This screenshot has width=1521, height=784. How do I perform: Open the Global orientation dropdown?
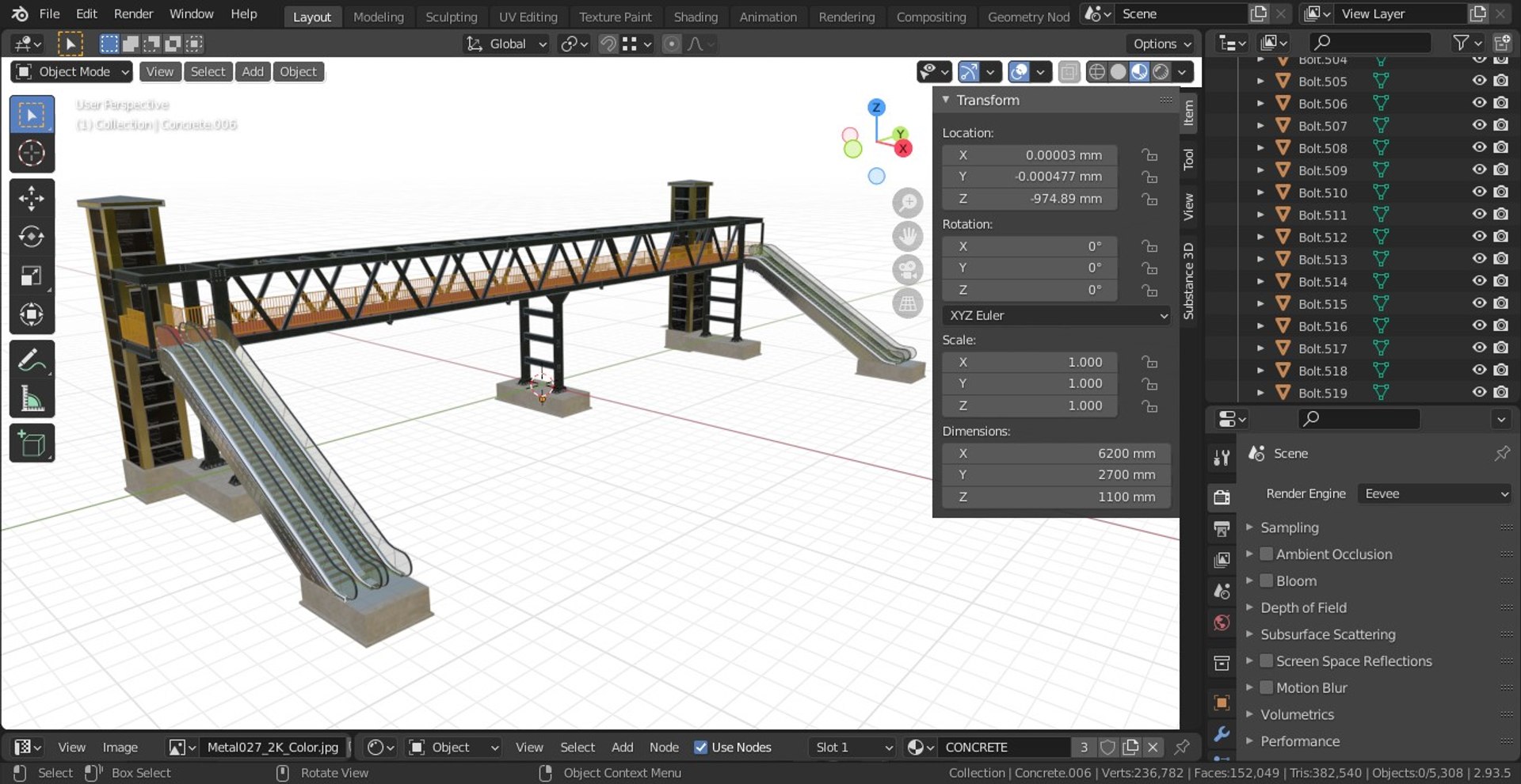(x=506, y=44)
